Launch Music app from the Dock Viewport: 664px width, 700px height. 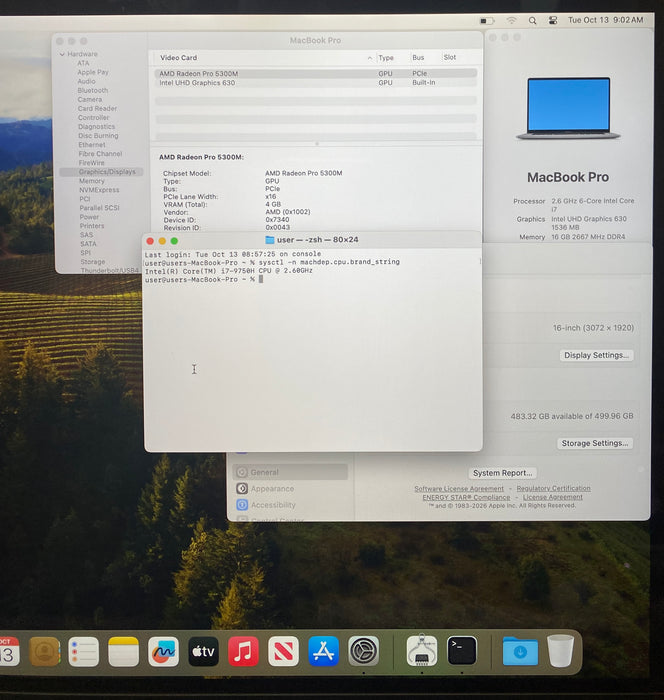click(243, 652)
